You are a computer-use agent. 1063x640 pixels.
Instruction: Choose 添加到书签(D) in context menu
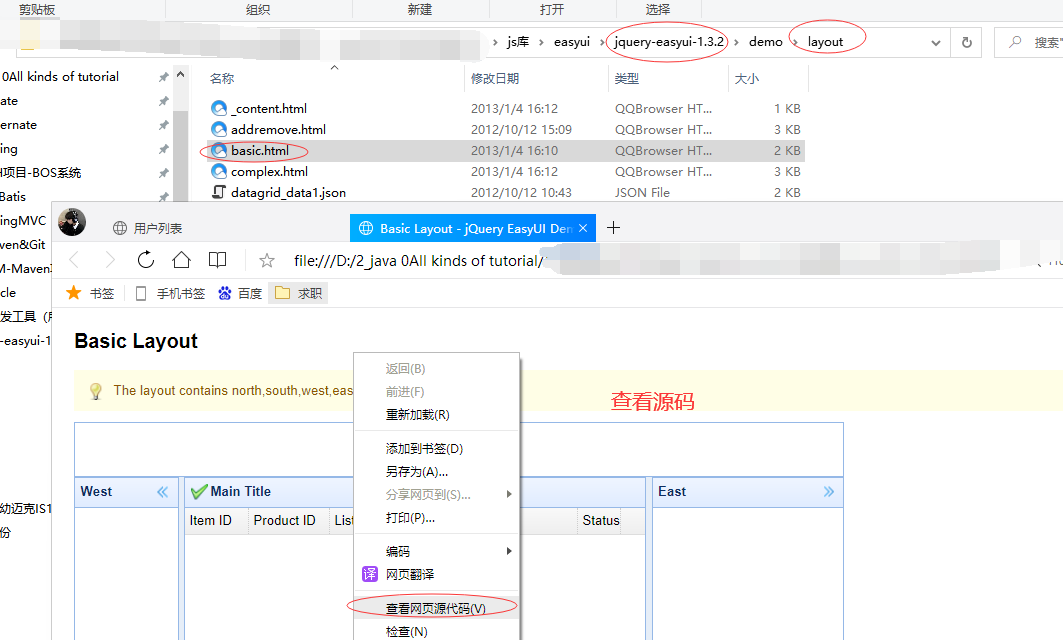424,448
